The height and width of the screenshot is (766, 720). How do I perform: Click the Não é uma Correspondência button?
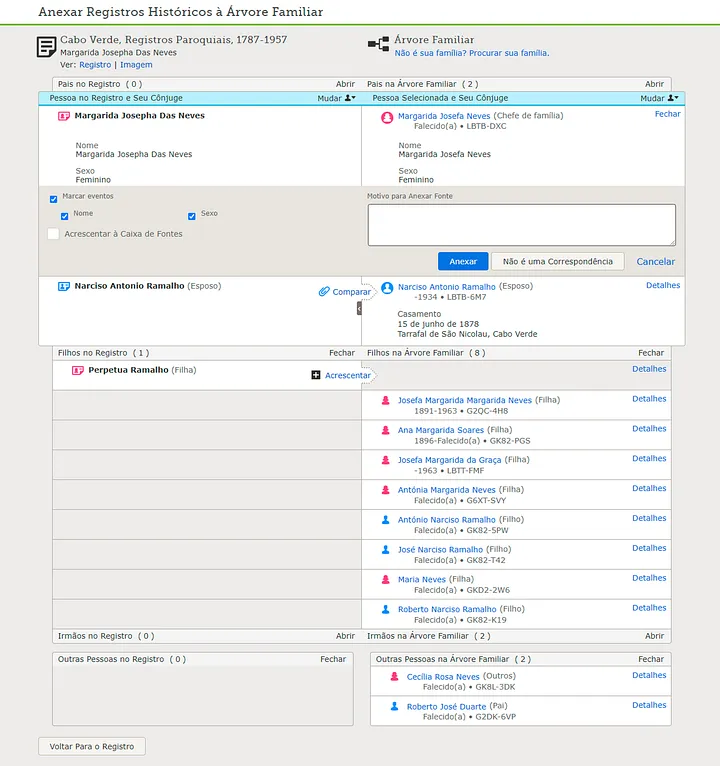tap(557, 261)
